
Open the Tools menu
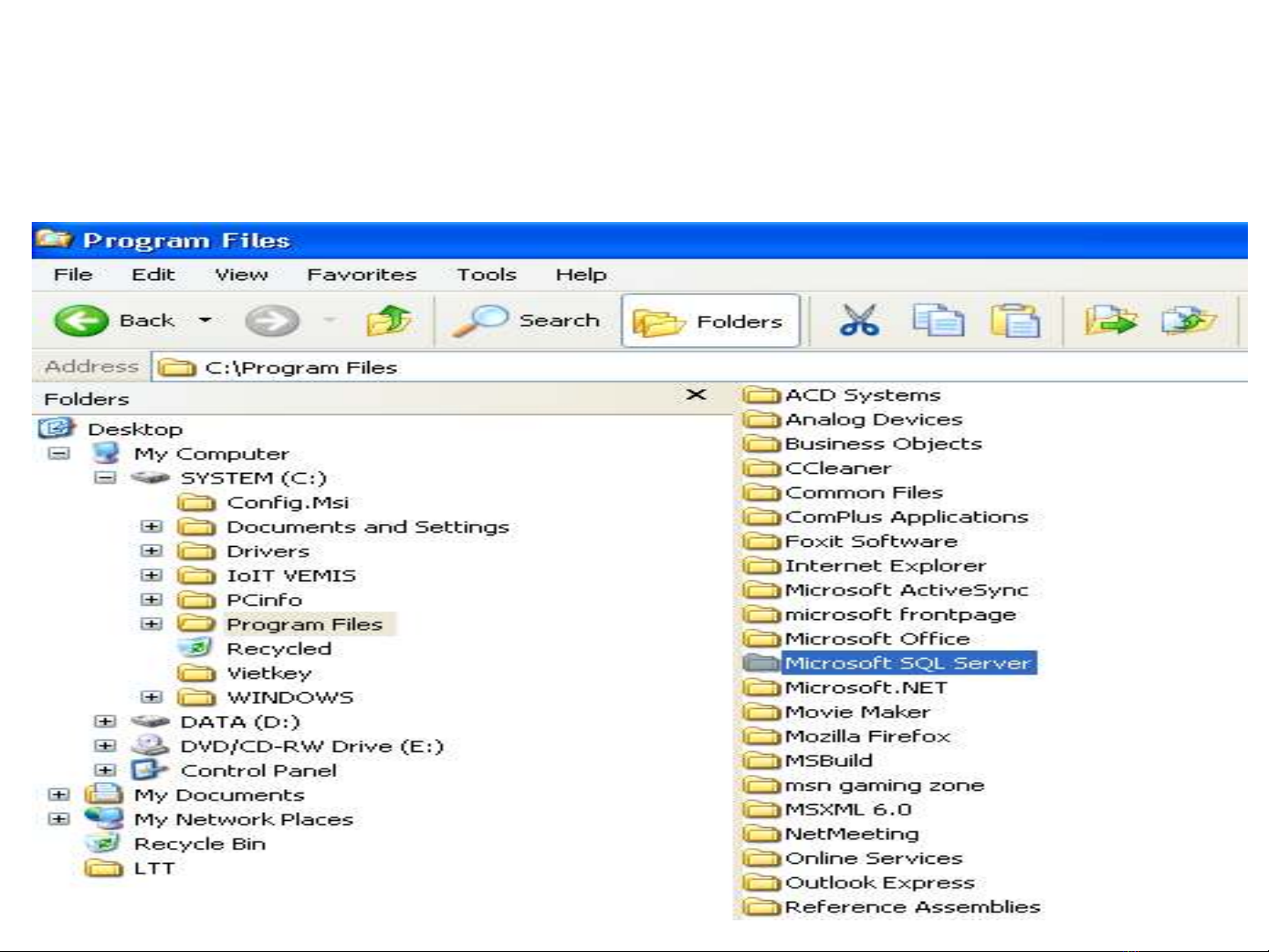pyautogui.click(x=486, y=275)
